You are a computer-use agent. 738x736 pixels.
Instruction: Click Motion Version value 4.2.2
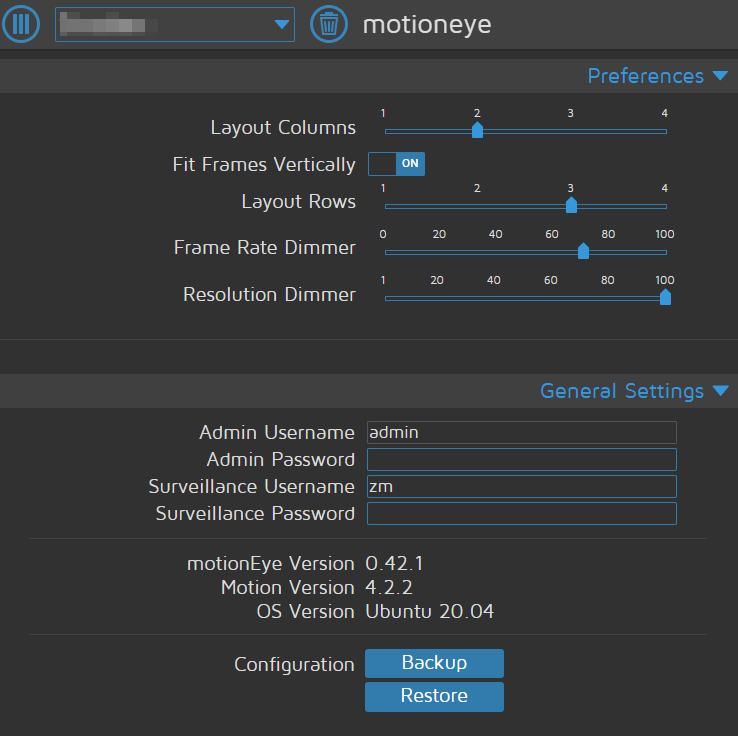click(389, 587)
